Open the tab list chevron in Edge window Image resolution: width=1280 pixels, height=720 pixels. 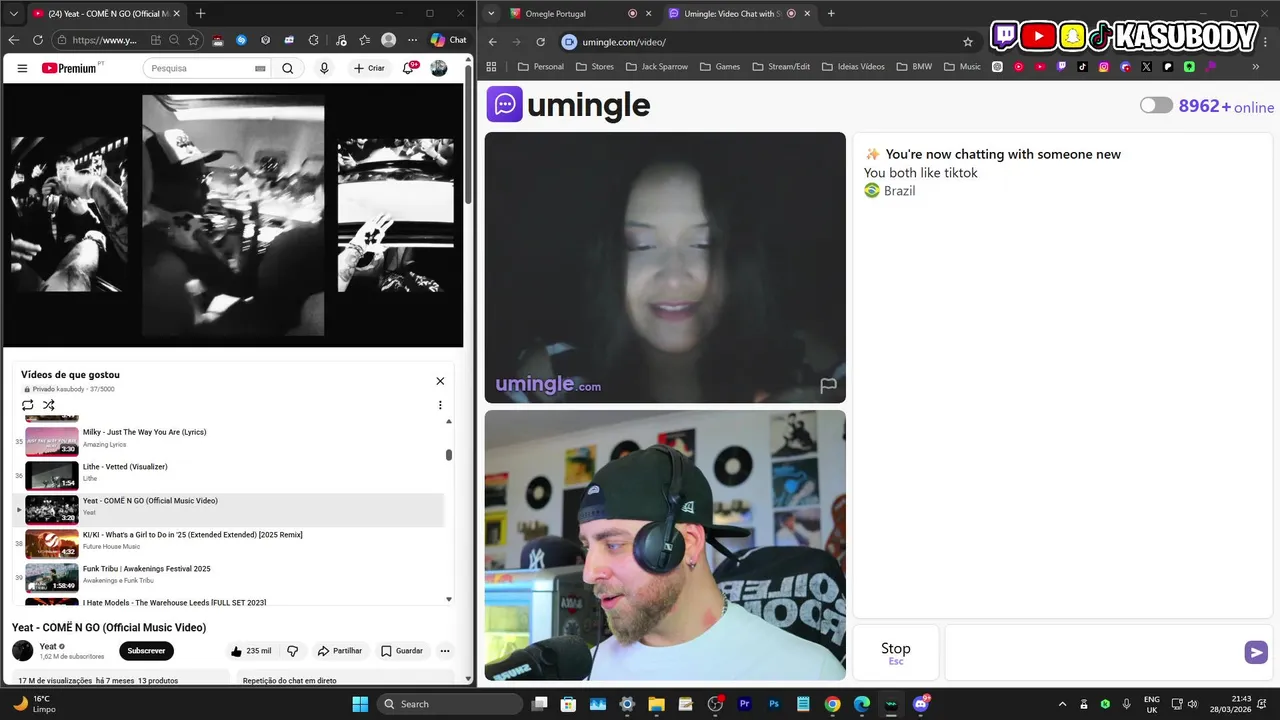tap(14, 14)
